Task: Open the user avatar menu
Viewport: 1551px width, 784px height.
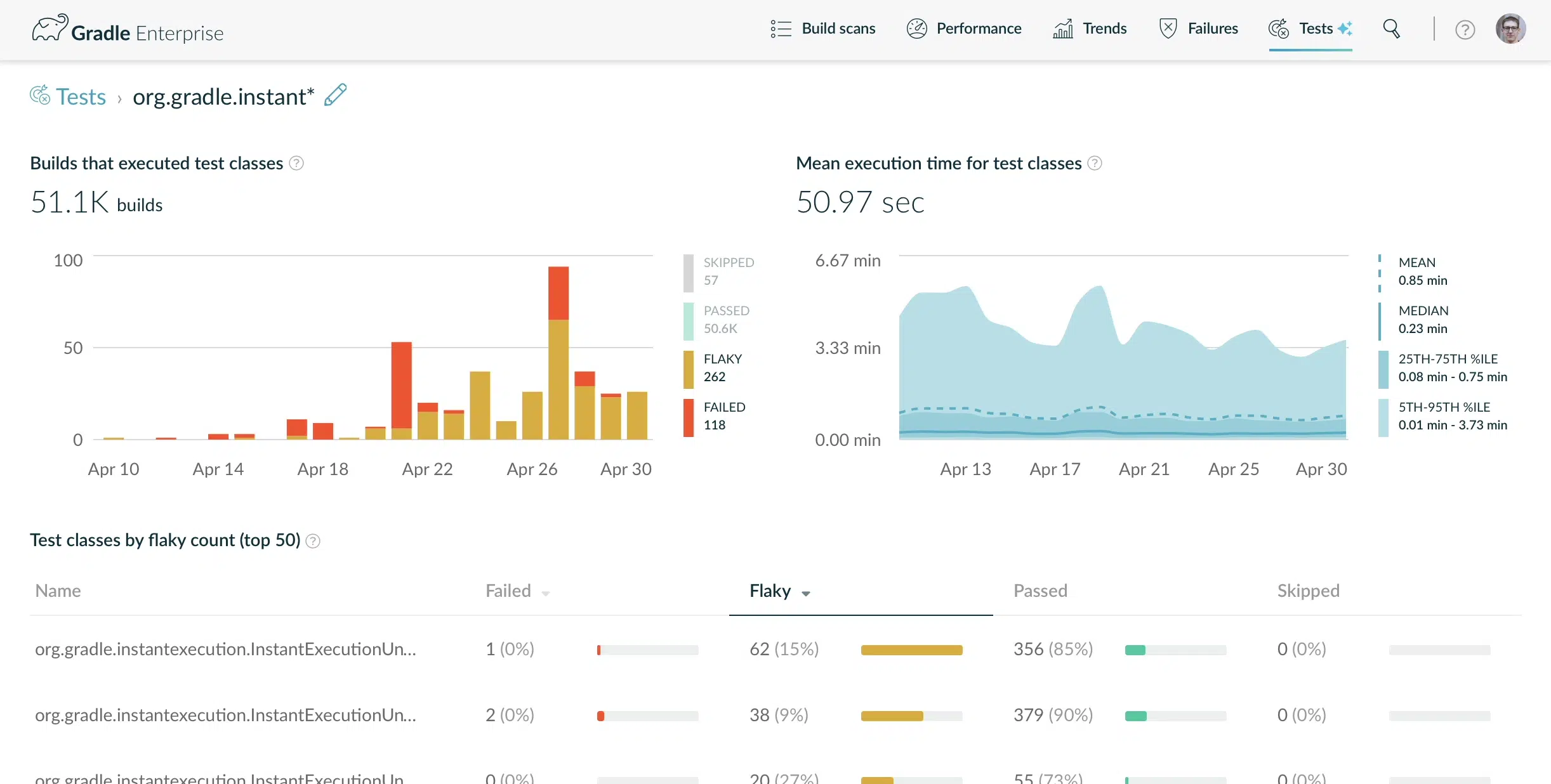Action: [1510, 29]
